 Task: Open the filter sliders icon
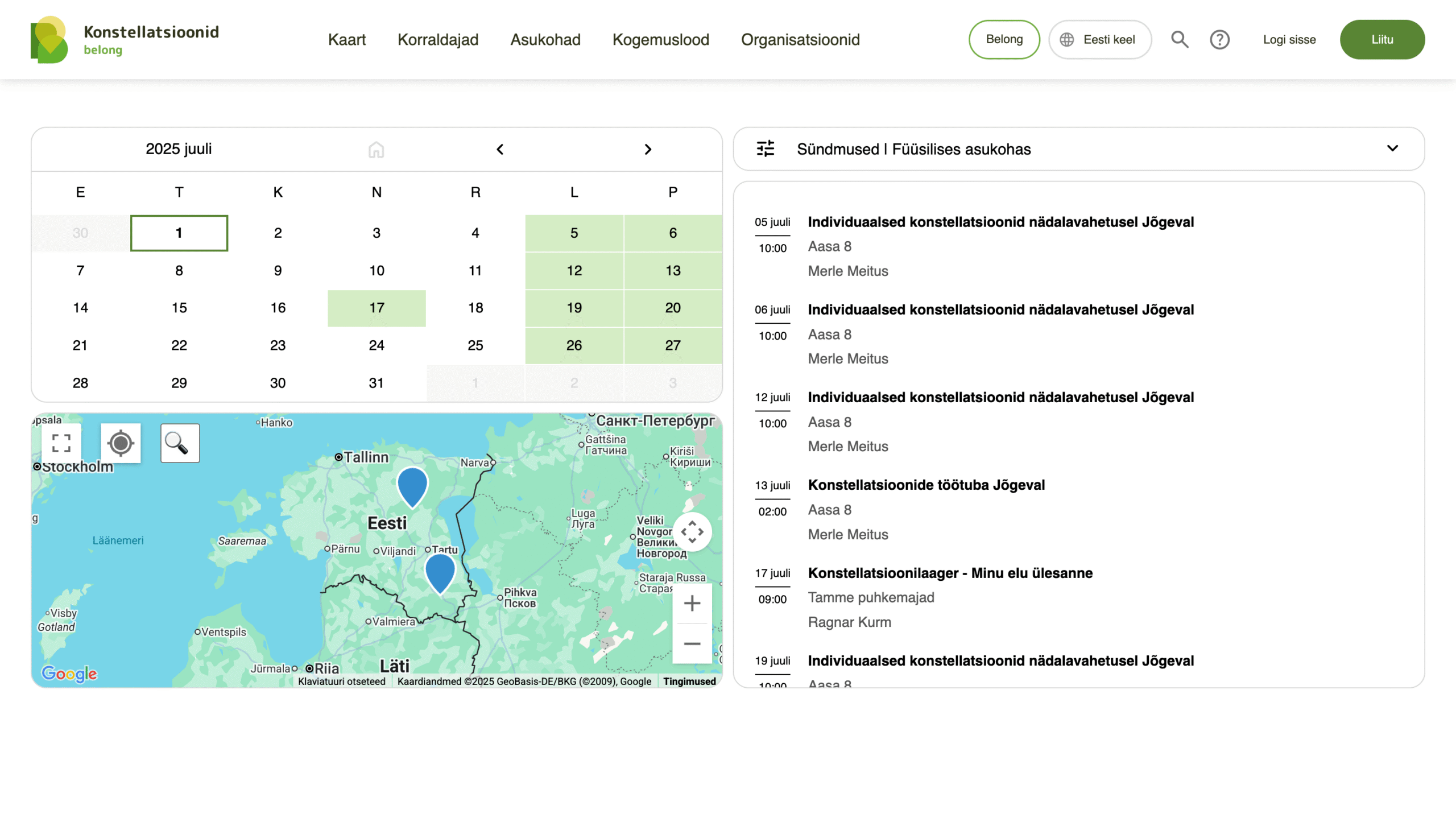click(x=766, y=149)
